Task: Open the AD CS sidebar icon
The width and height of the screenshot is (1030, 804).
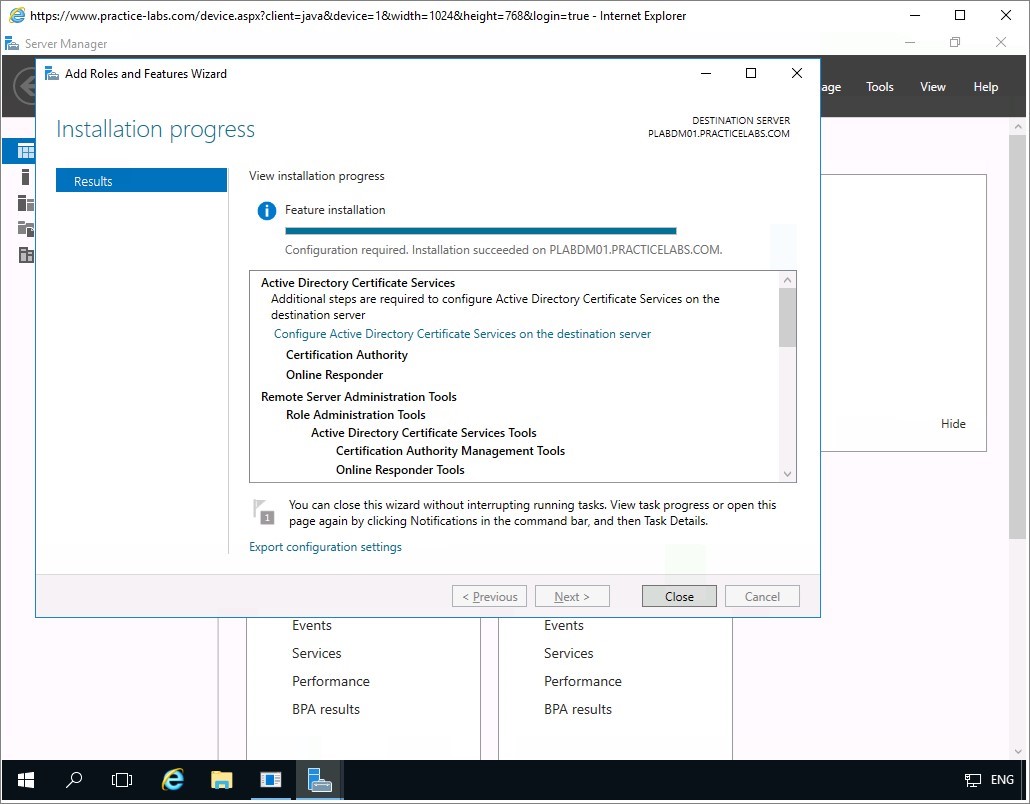Action: (26, 229)
